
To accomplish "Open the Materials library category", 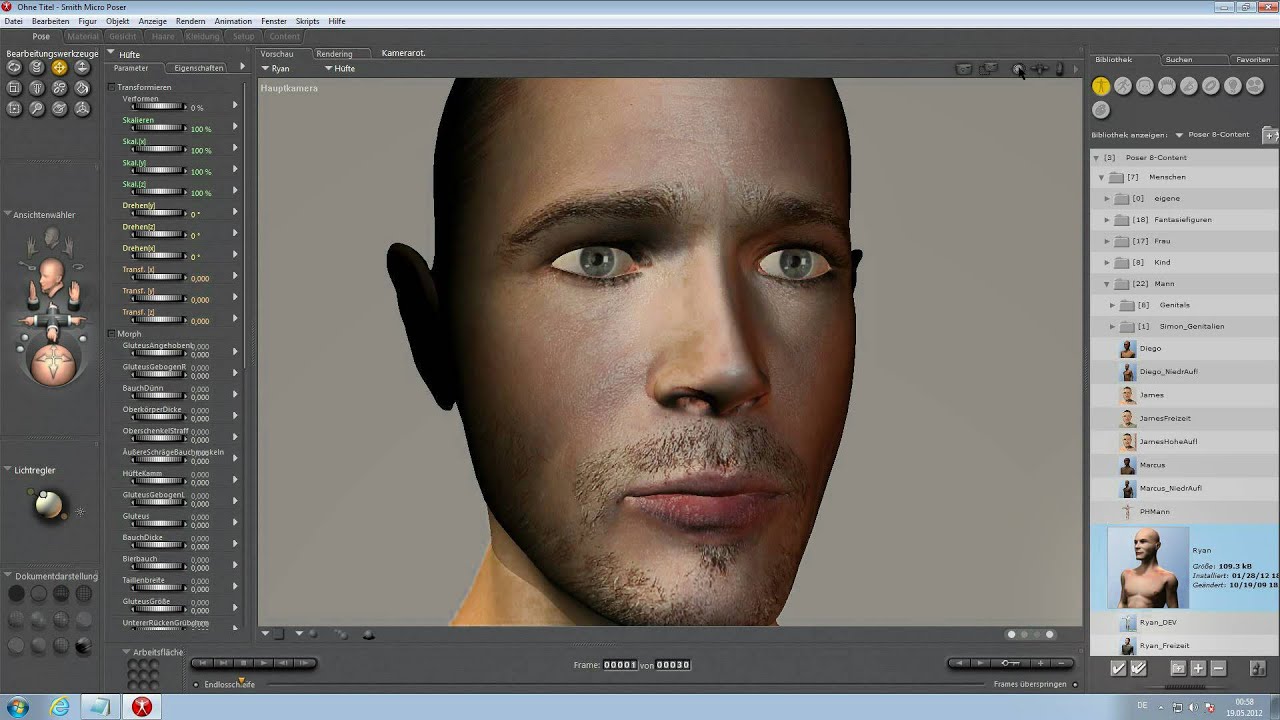I will [1101, 109].
